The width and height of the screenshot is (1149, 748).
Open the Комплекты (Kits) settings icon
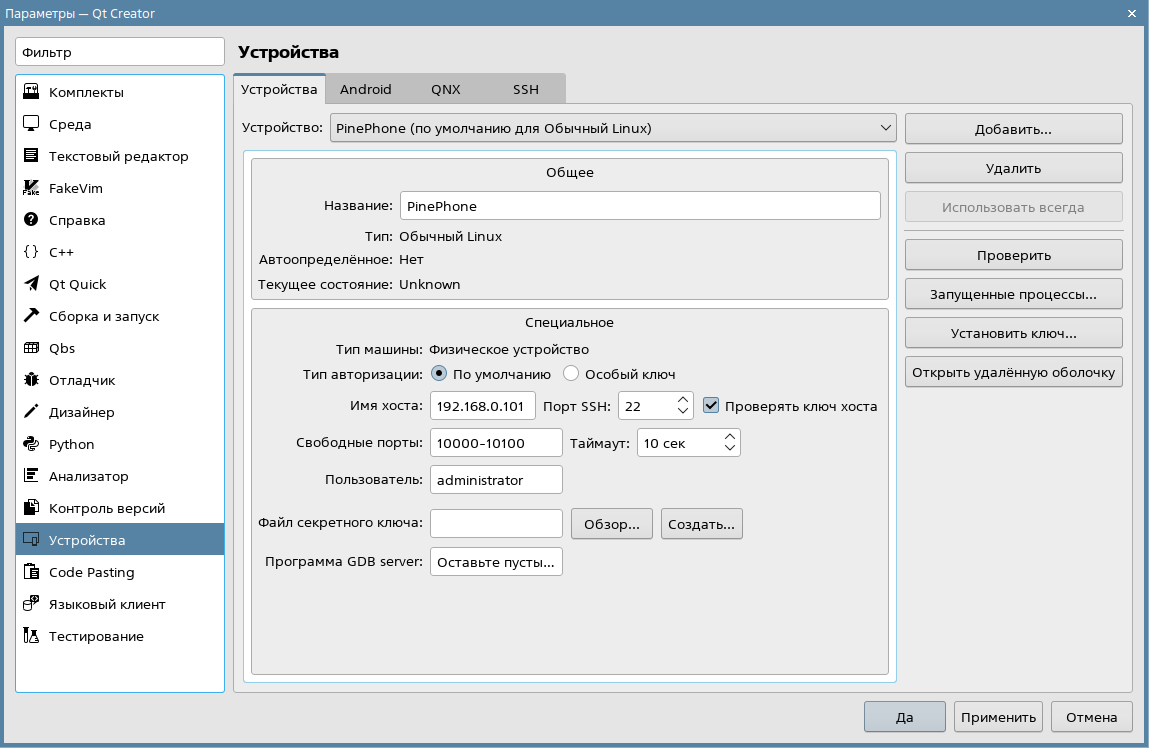tap(31, 92)
